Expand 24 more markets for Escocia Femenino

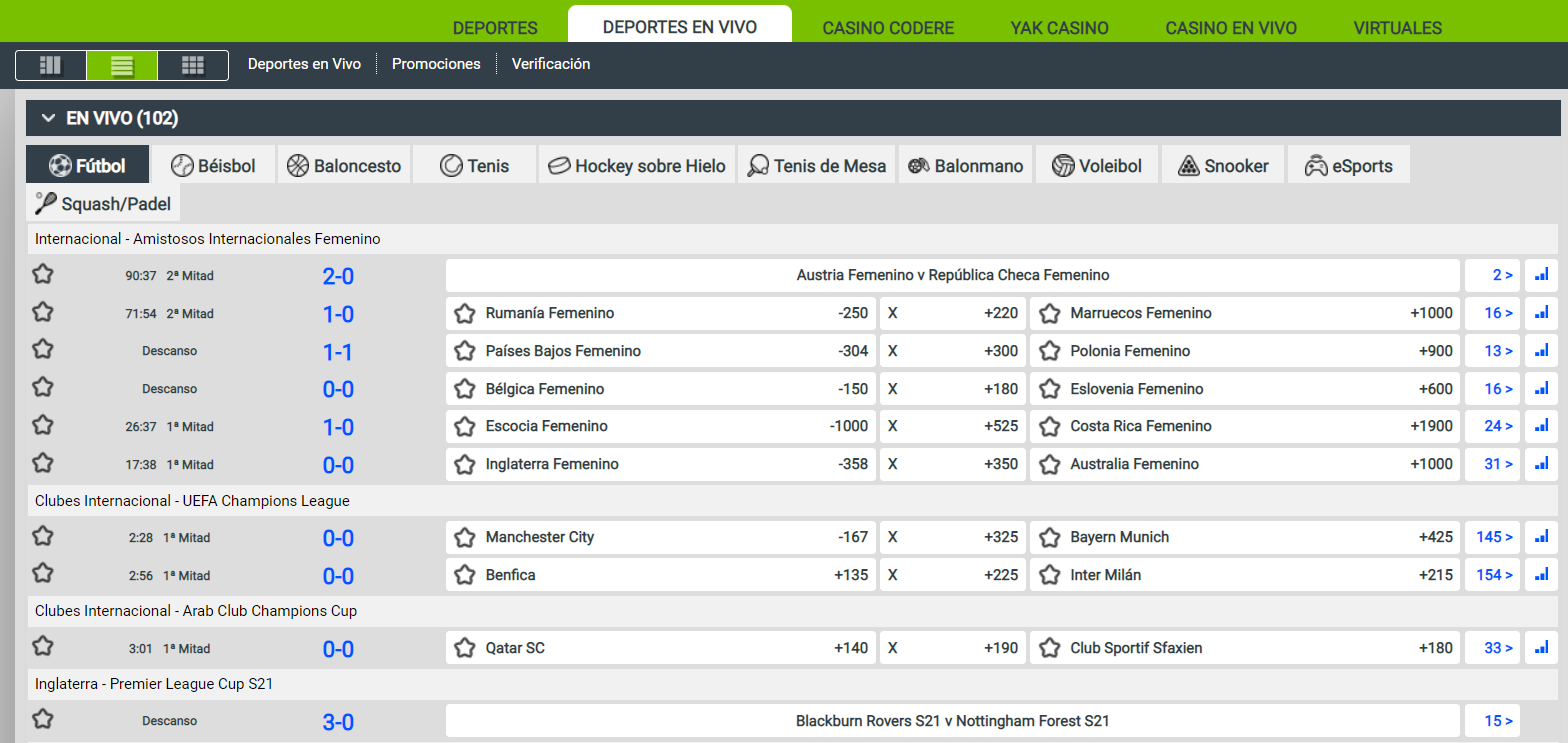tap(1493, 426)
